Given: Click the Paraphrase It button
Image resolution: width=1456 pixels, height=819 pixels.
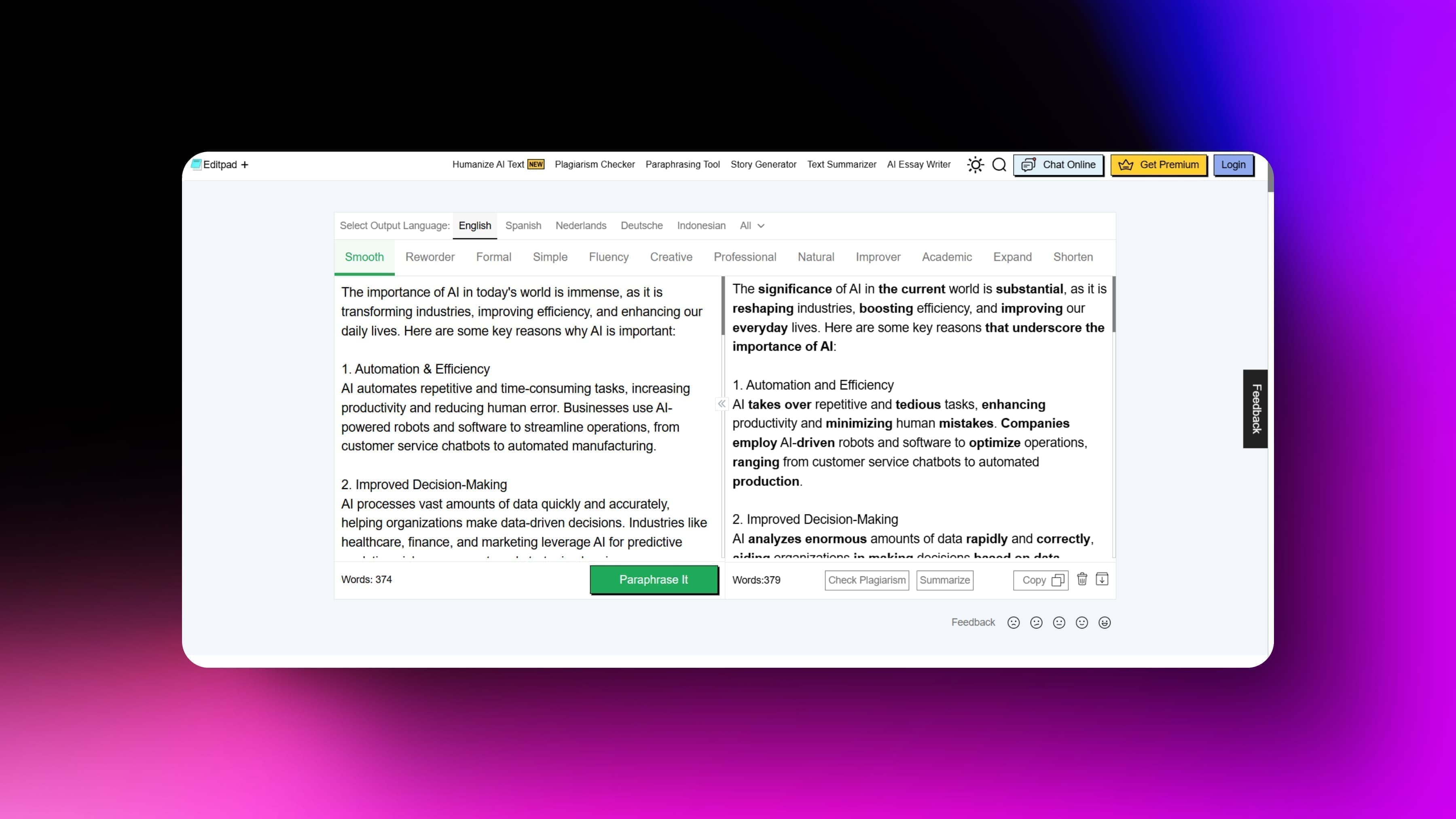Looking at the screenshot, I should [653, 579].
